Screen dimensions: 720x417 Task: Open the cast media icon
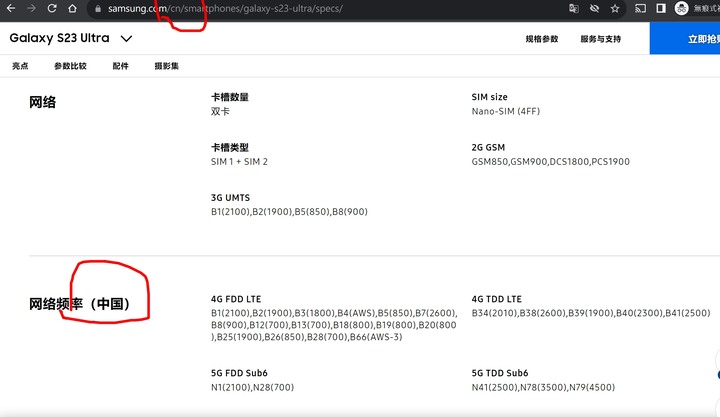pos(640,8)
